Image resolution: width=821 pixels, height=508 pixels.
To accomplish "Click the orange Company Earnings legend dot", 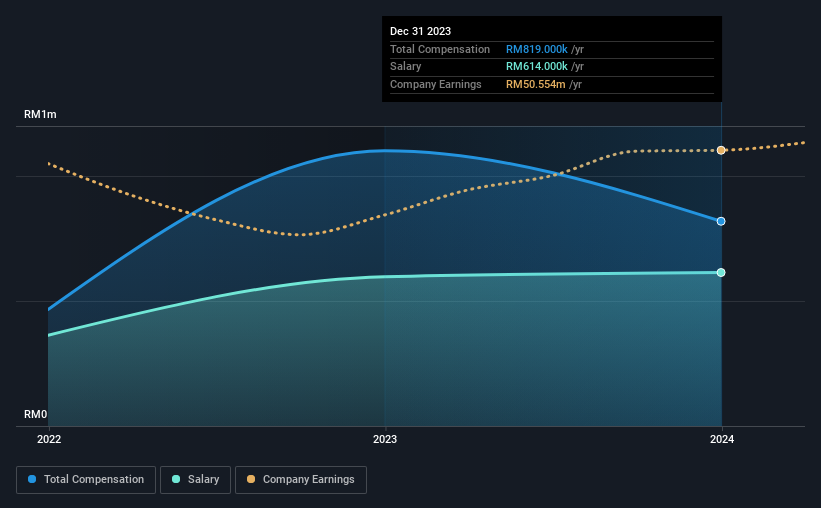I will point(251,479).
